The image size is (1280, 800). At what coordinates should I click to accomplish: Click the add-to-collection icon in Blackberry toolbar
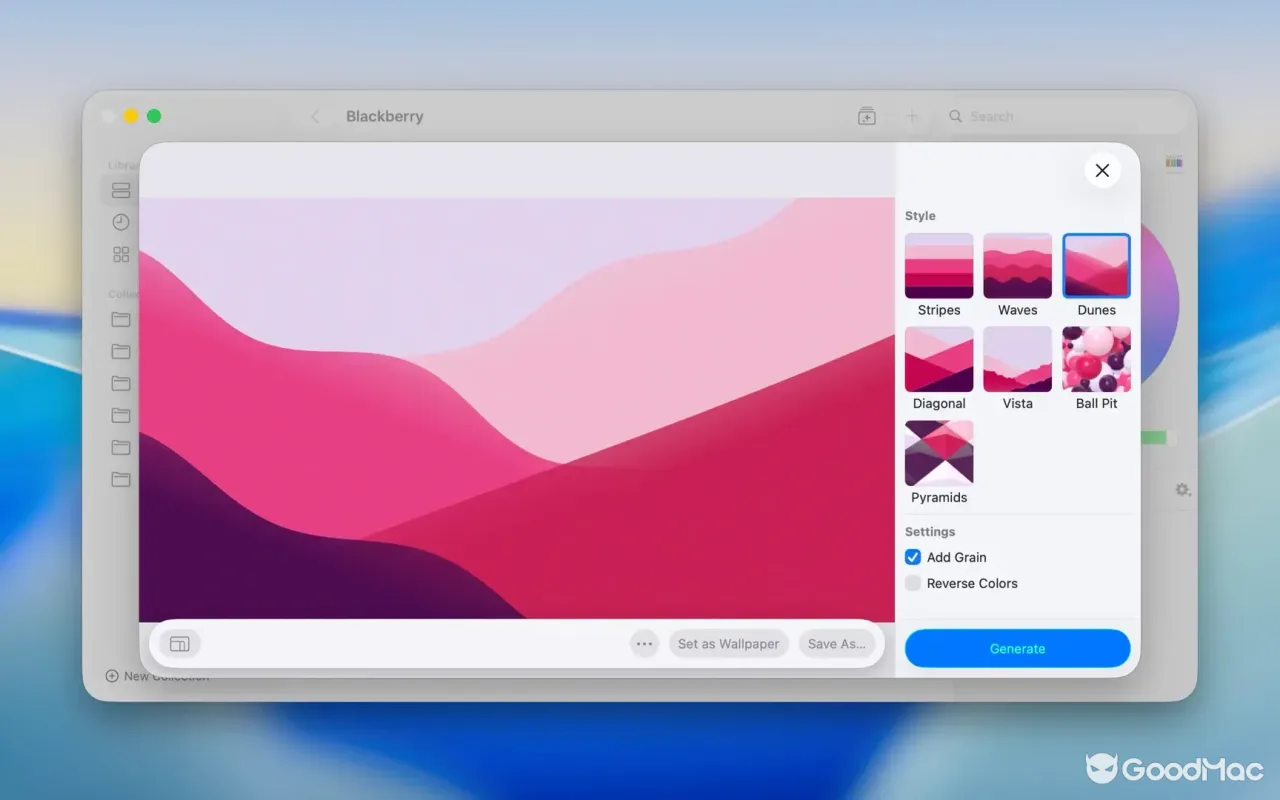click(867, 116)
